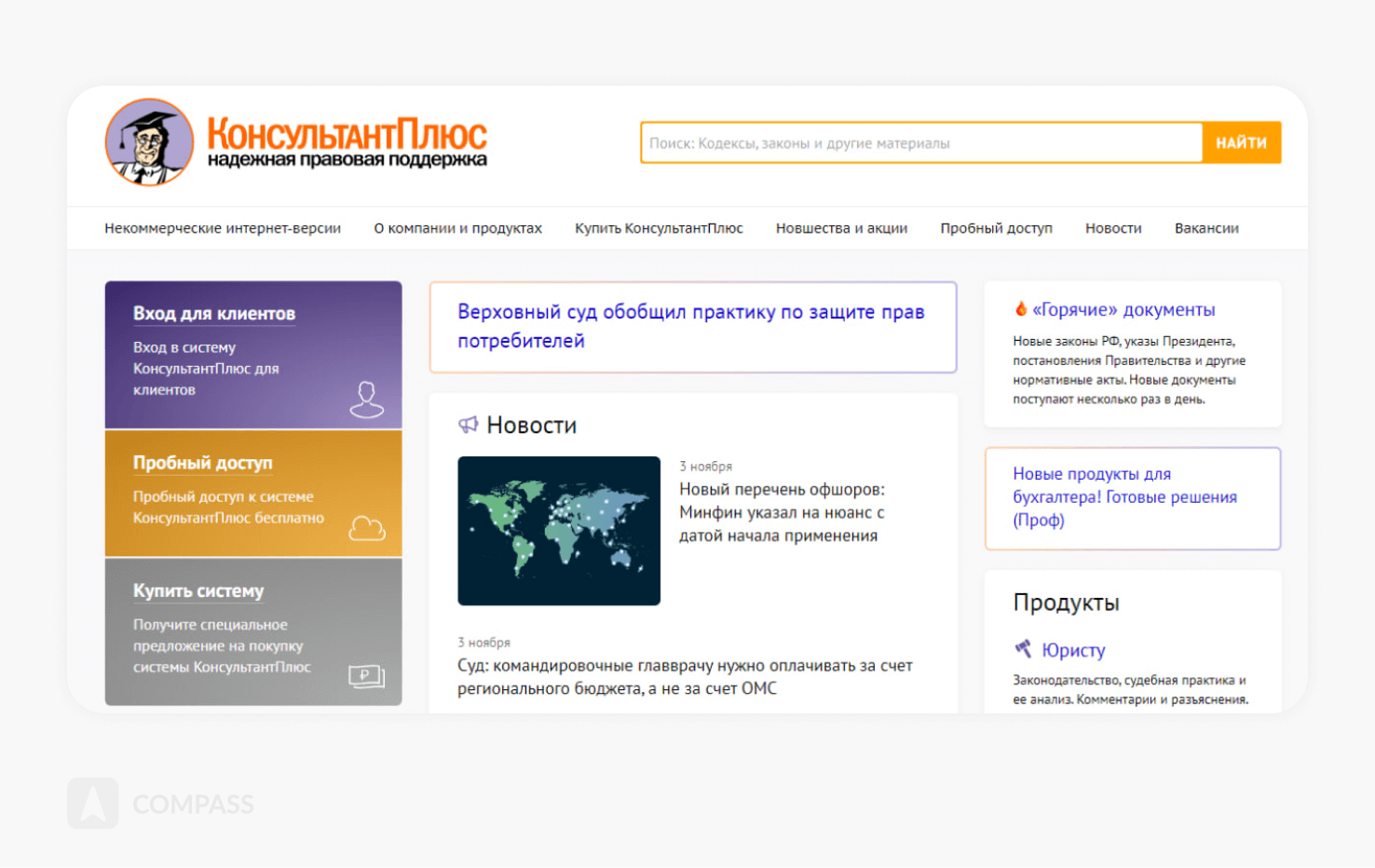Click the flame icon near hot documents
This screenshot has width=1375, height=868.
pyautogui.click(x=1021, y=309)
